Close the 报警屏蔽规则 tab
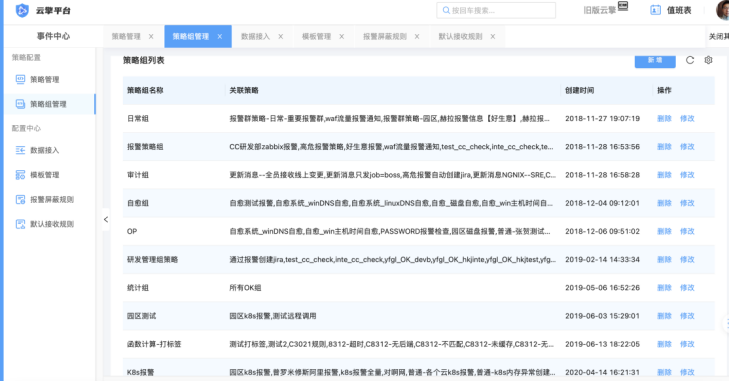Screen dimensions: 730x381 click(x=417, y=36)
